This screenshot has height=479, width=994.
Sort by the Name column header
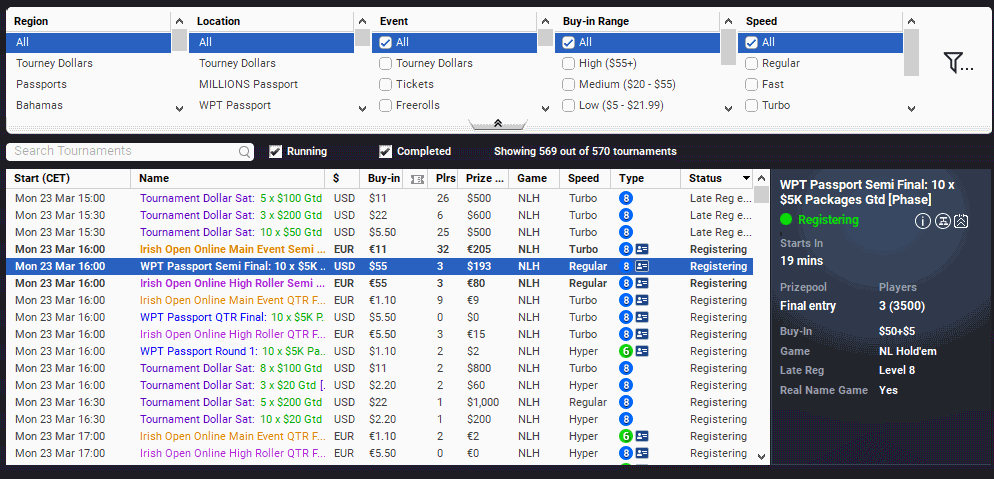[228, 179]
